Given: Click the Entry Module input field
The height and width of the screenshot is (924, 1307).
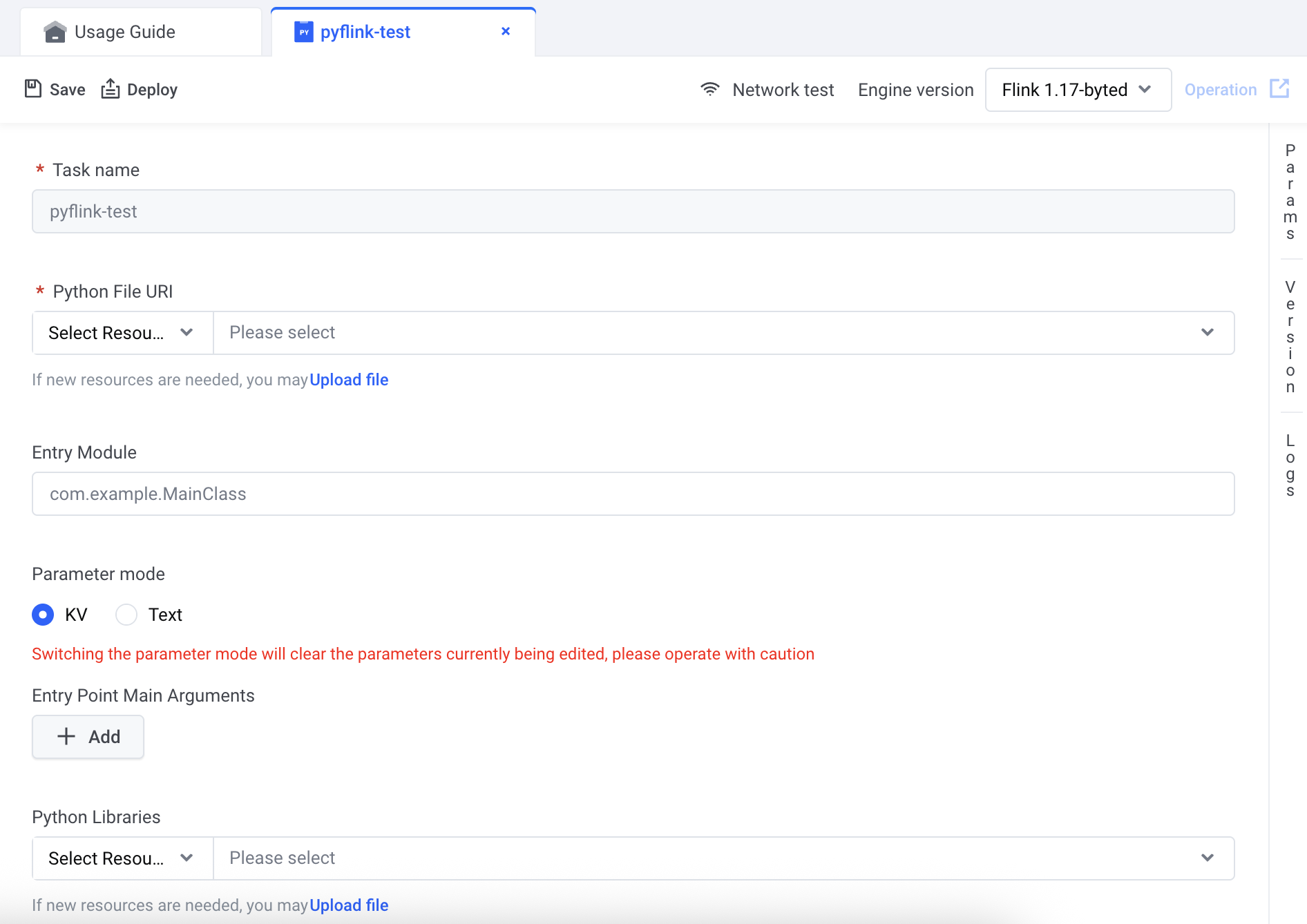Looking at the screenshot, I should tap(633, 494).
